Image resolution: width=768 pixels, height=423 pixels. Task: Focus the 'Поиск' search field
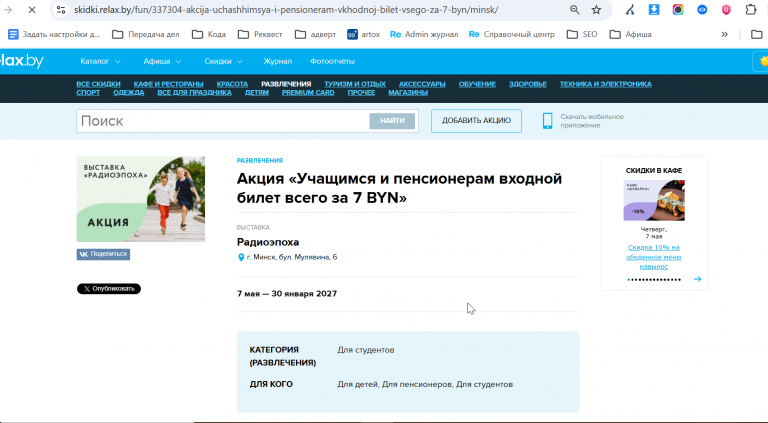pos(223,121)
